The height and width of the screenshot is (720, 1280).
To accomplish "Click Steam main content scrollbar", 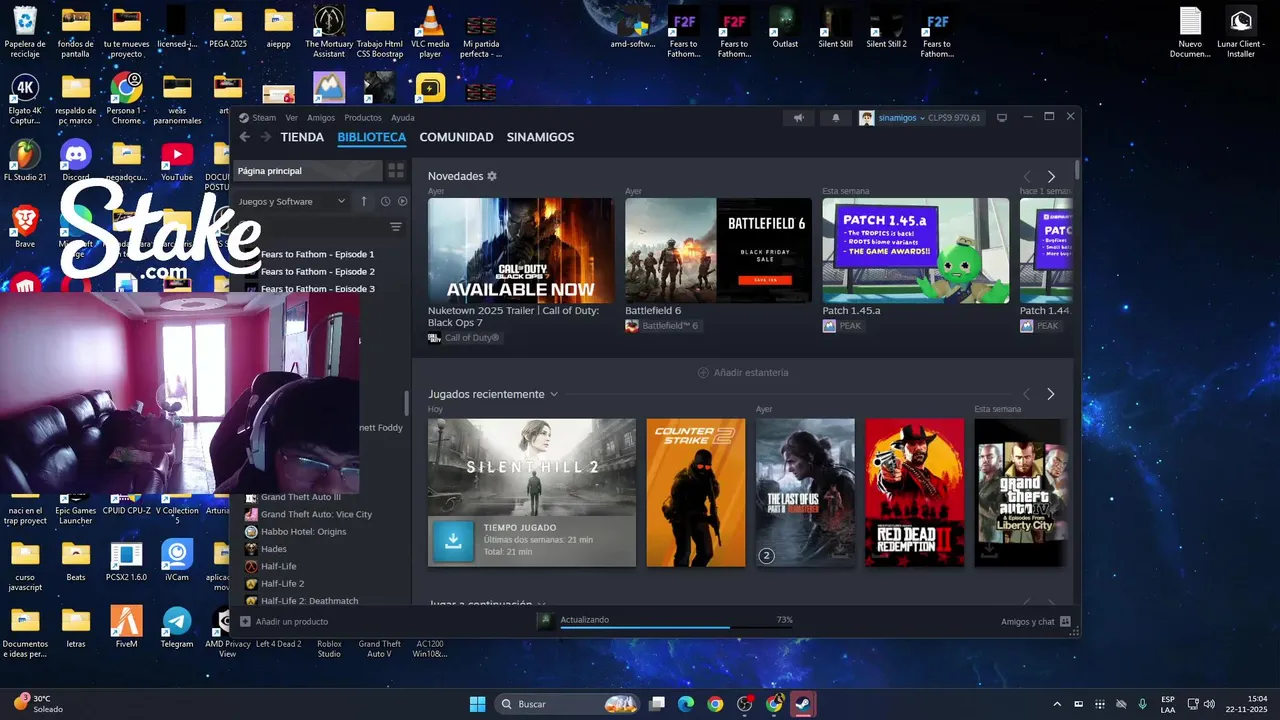I will click(x=1077, y=170).
